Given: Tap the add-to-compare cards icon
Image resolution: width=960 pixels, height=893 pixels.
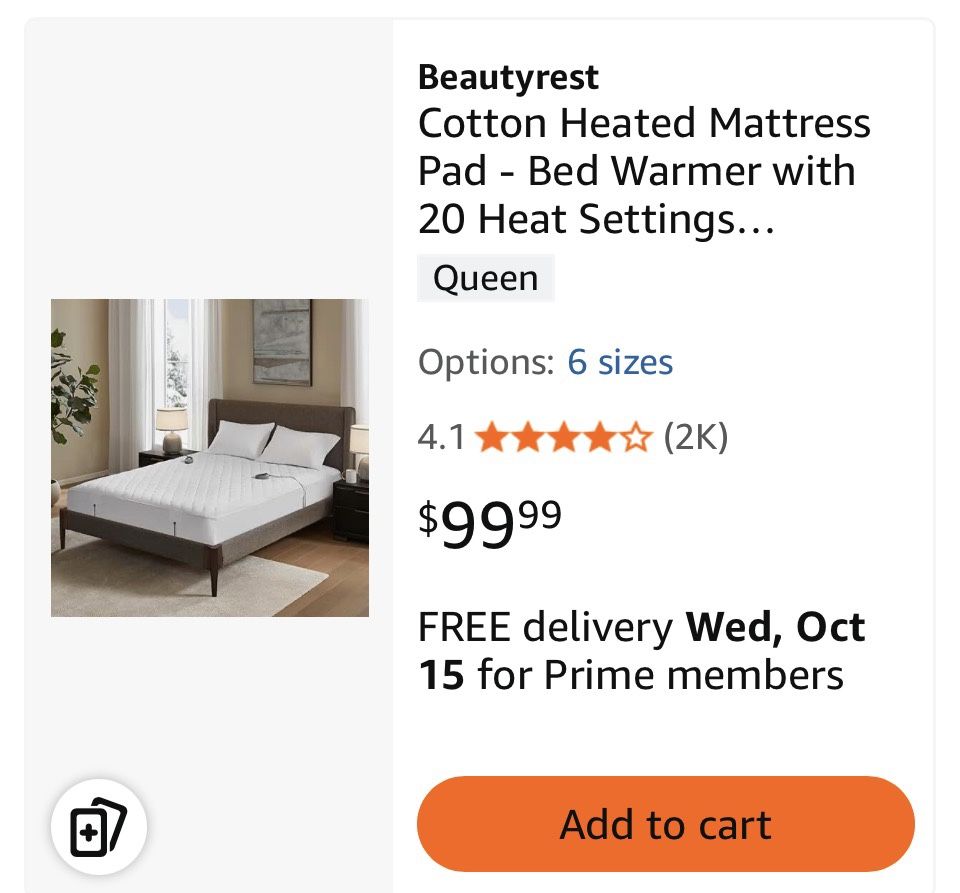Looking at the screenshot, I should (x=99, y=828).
